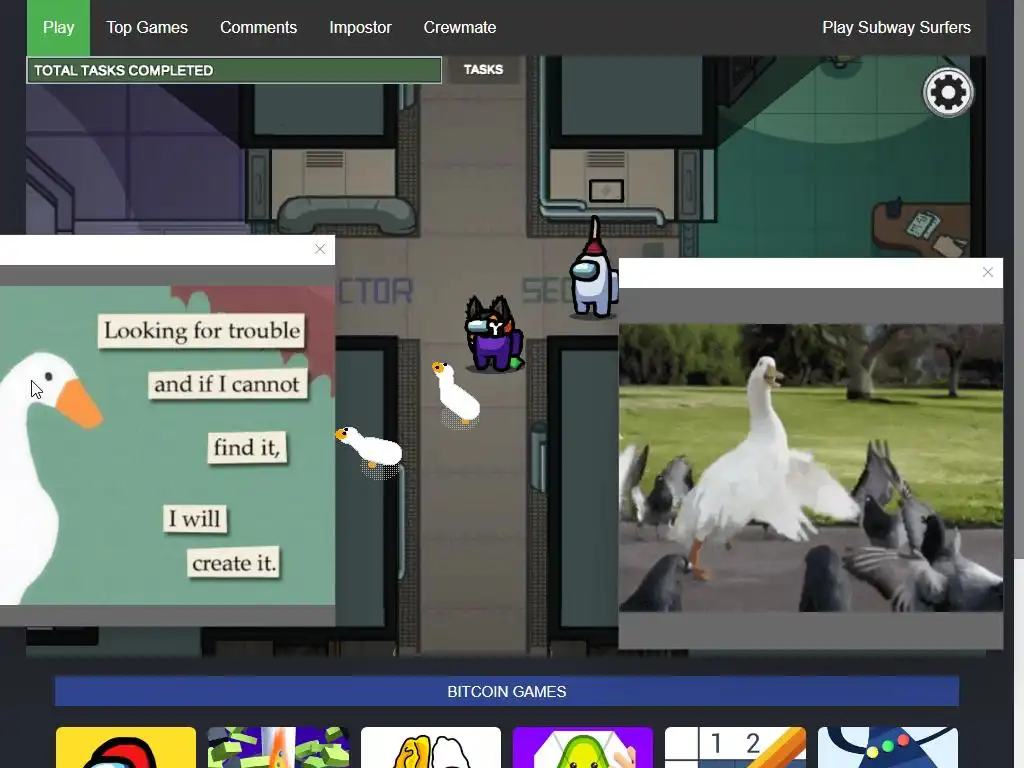This screenshot has width=1024, height=768.
Task: Open the number puzzle pencil game thumbnail
Action: pos(735,747)
